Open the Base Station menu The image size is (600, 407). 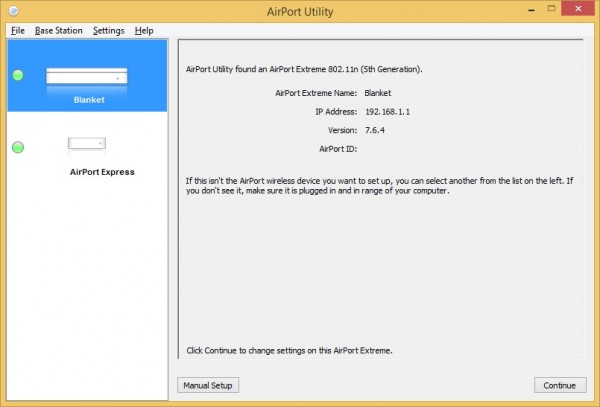pyautogui.click(x=59, y=31)
